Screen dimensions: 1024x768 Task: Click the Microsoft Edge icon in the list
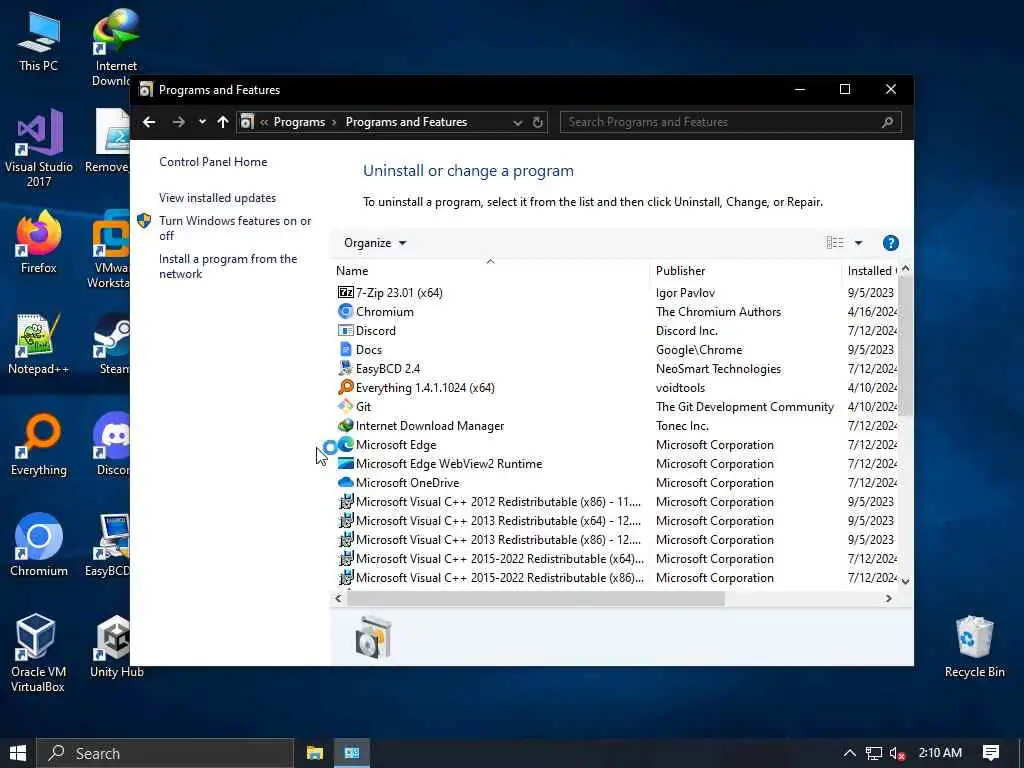(345, 445)
